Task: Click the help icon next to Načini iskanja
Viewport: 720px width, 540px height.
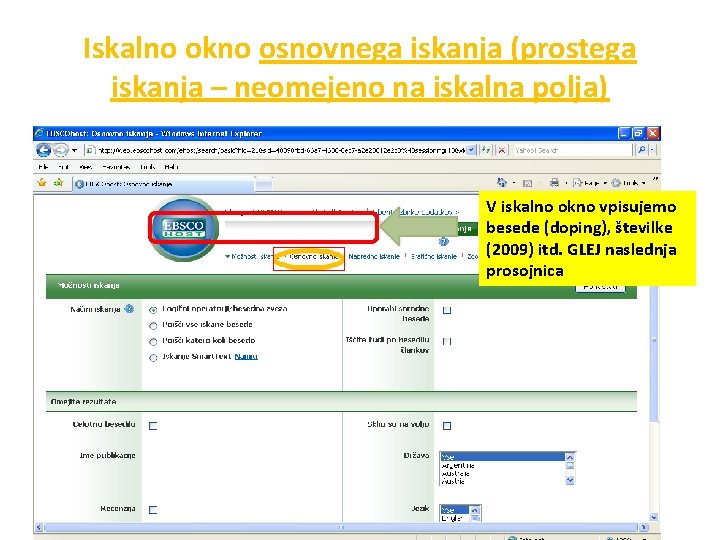Action: pos(129,309)
